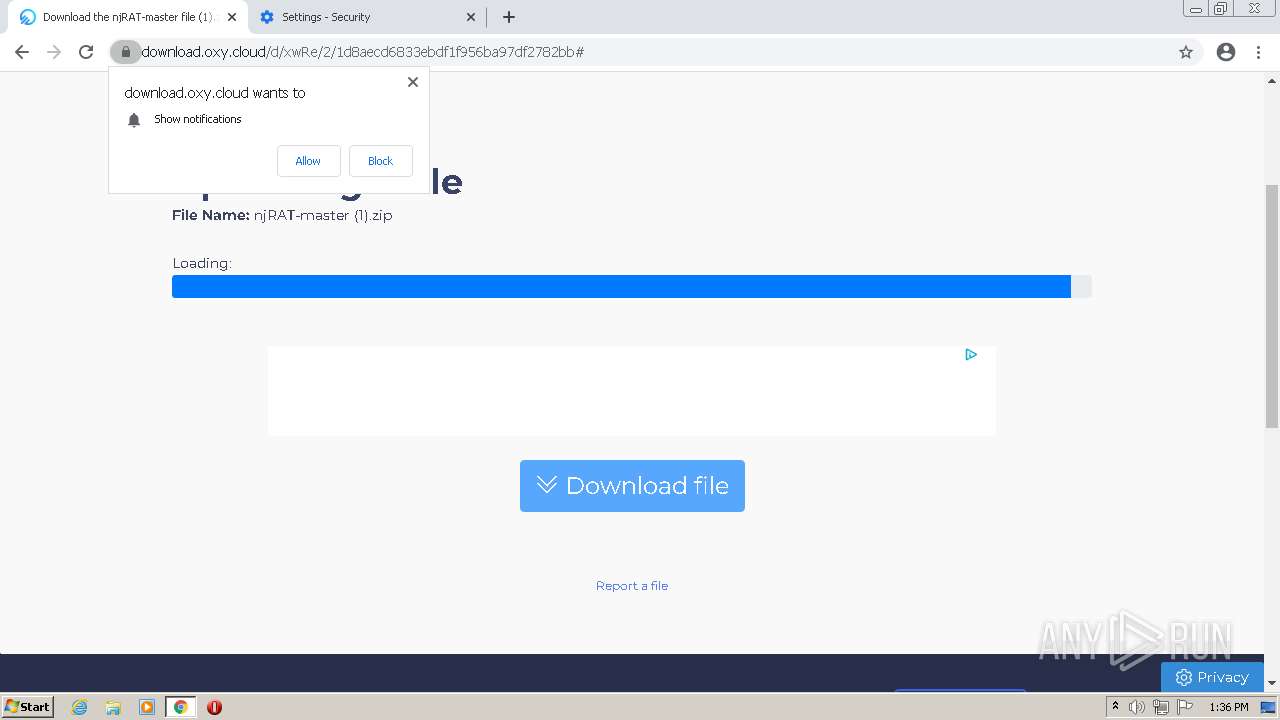Close the Settings - Security tab
The width and height of the screenshot is (1280, 720).
pos(471,17)
